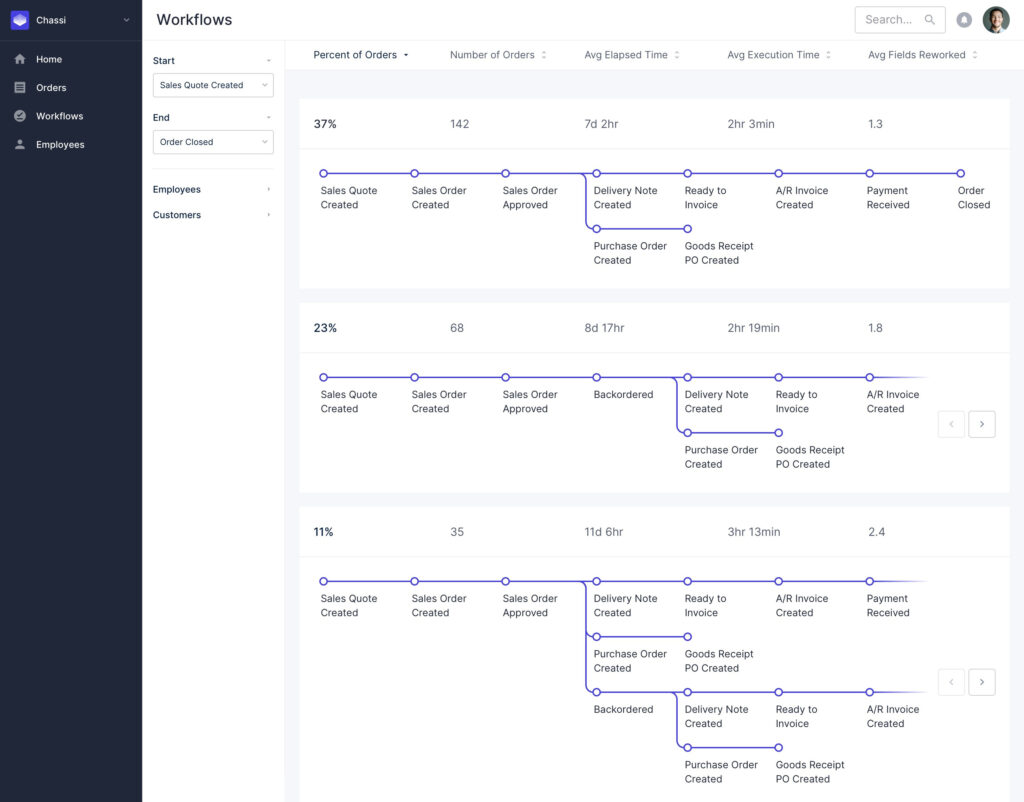This screenshot has width=1024, height=802.
Task: Click previous arrow on the 23% workflow
Action: (x=952, y=424)
